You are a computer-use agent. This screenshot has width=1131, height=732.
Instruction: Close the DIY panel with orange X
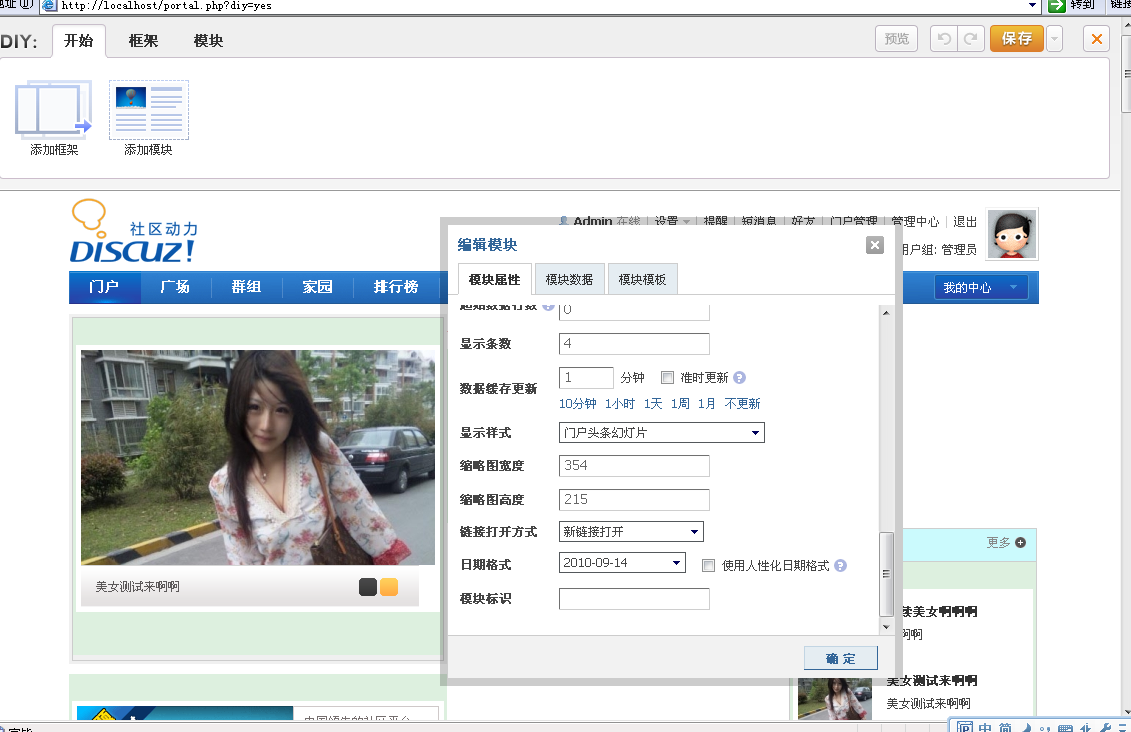1096,38
